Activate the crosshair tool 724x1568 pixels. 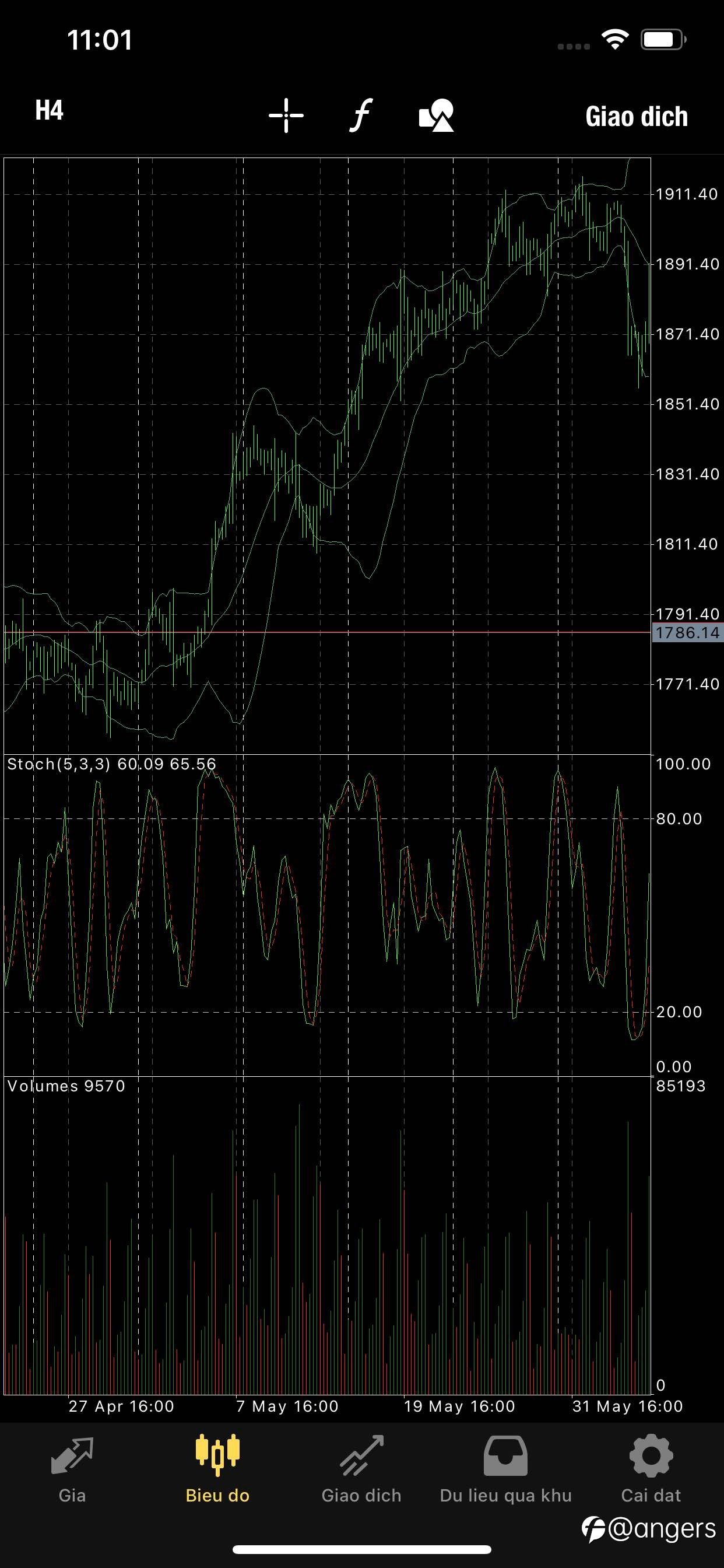click(x=286, y=115)
